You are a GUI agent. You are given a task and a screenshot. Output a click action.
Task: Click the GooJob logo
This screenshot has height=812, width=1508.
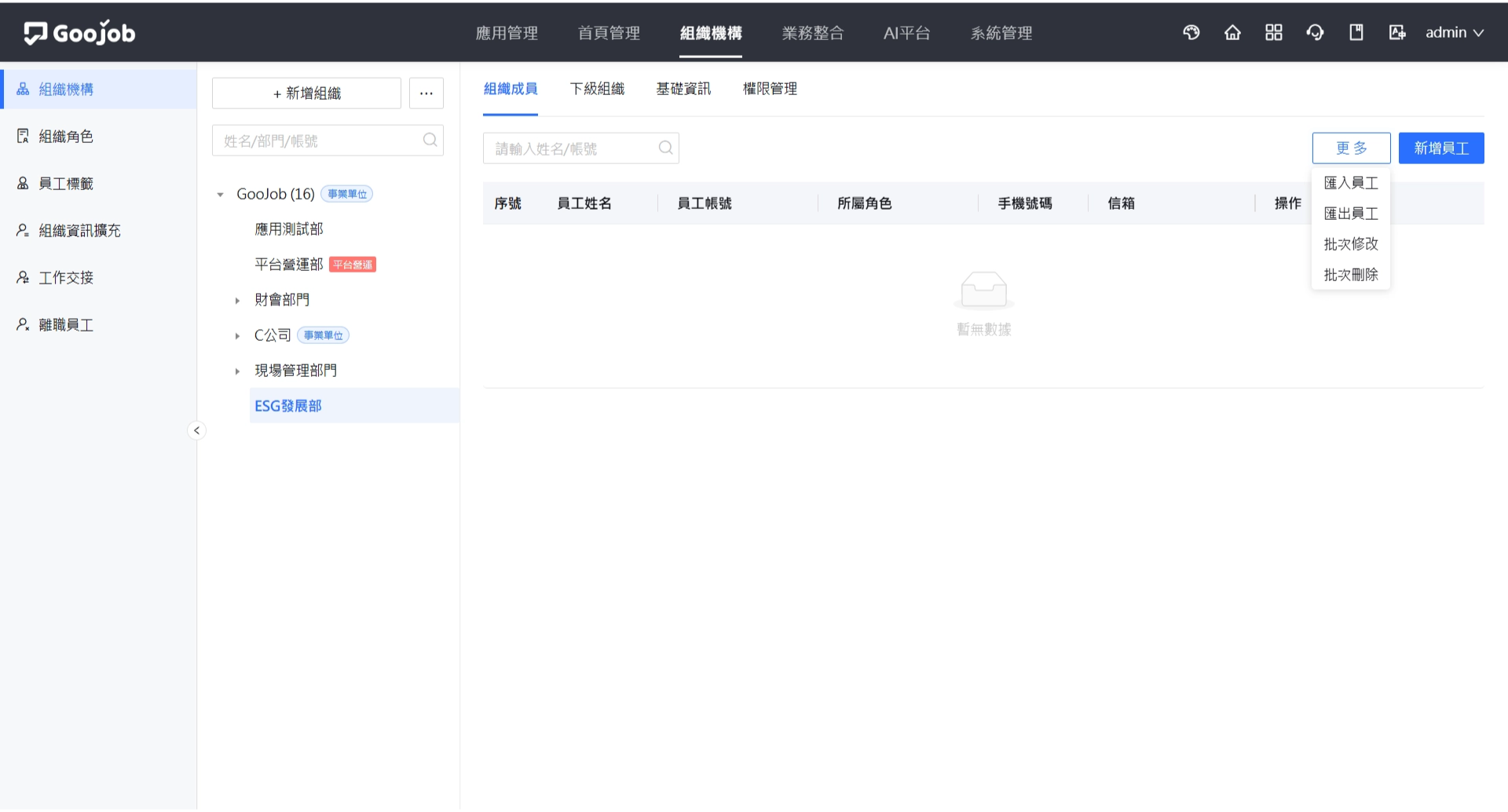[79, 32]
